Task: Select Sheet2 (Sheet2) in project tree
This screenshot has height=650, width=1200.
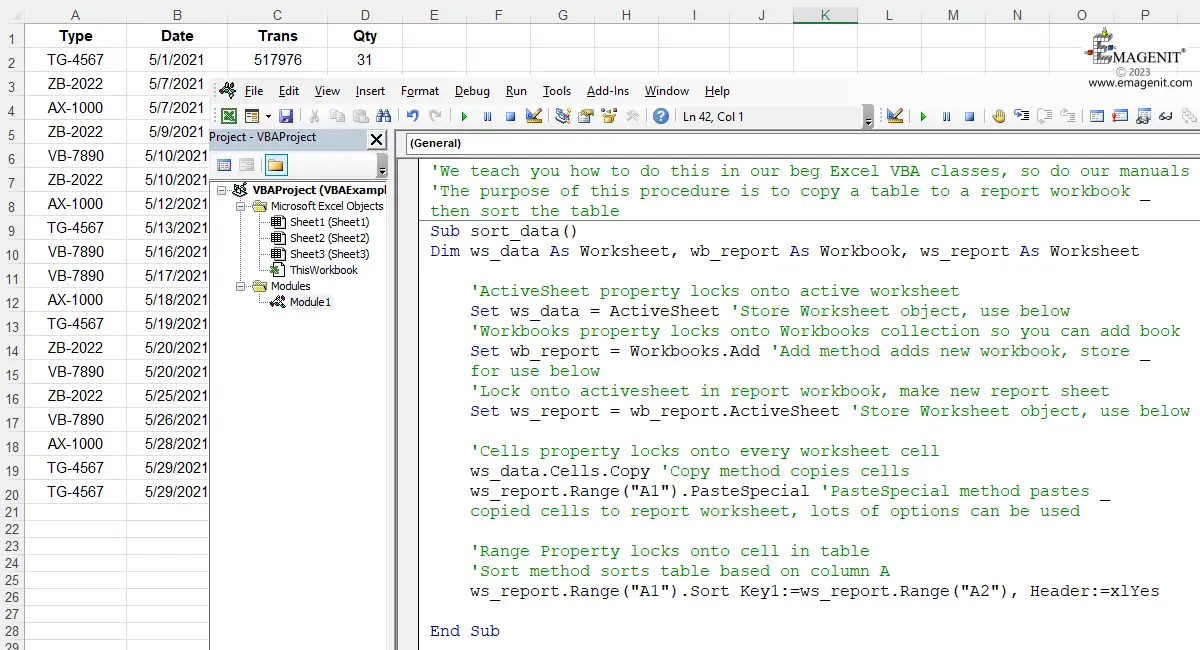Action: coord(328,238)
